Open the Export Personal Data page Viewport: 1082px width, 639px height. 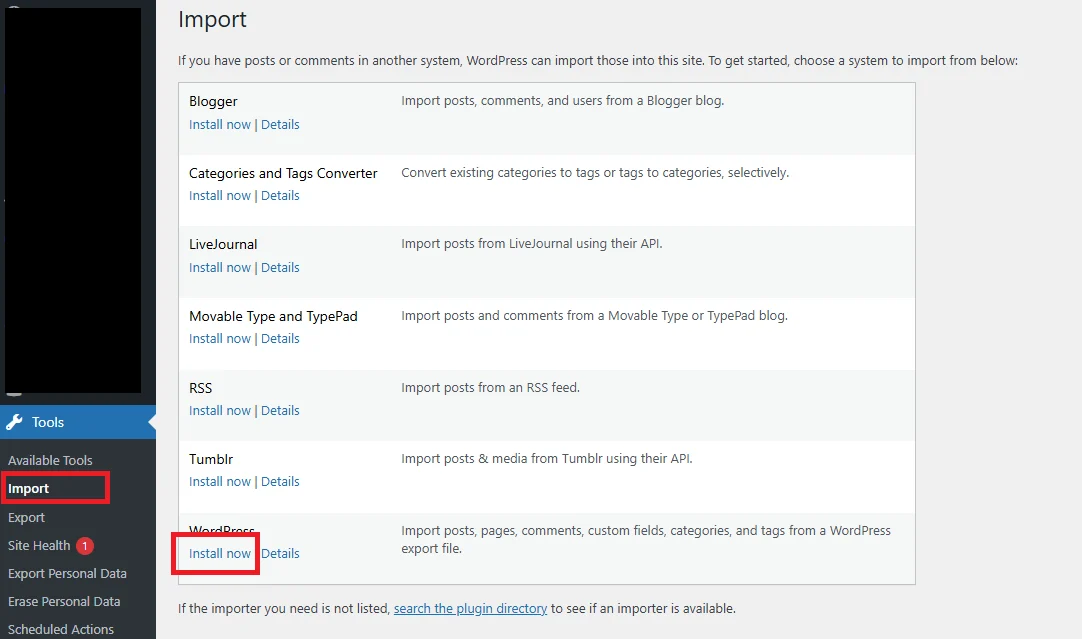coord(67,573)
